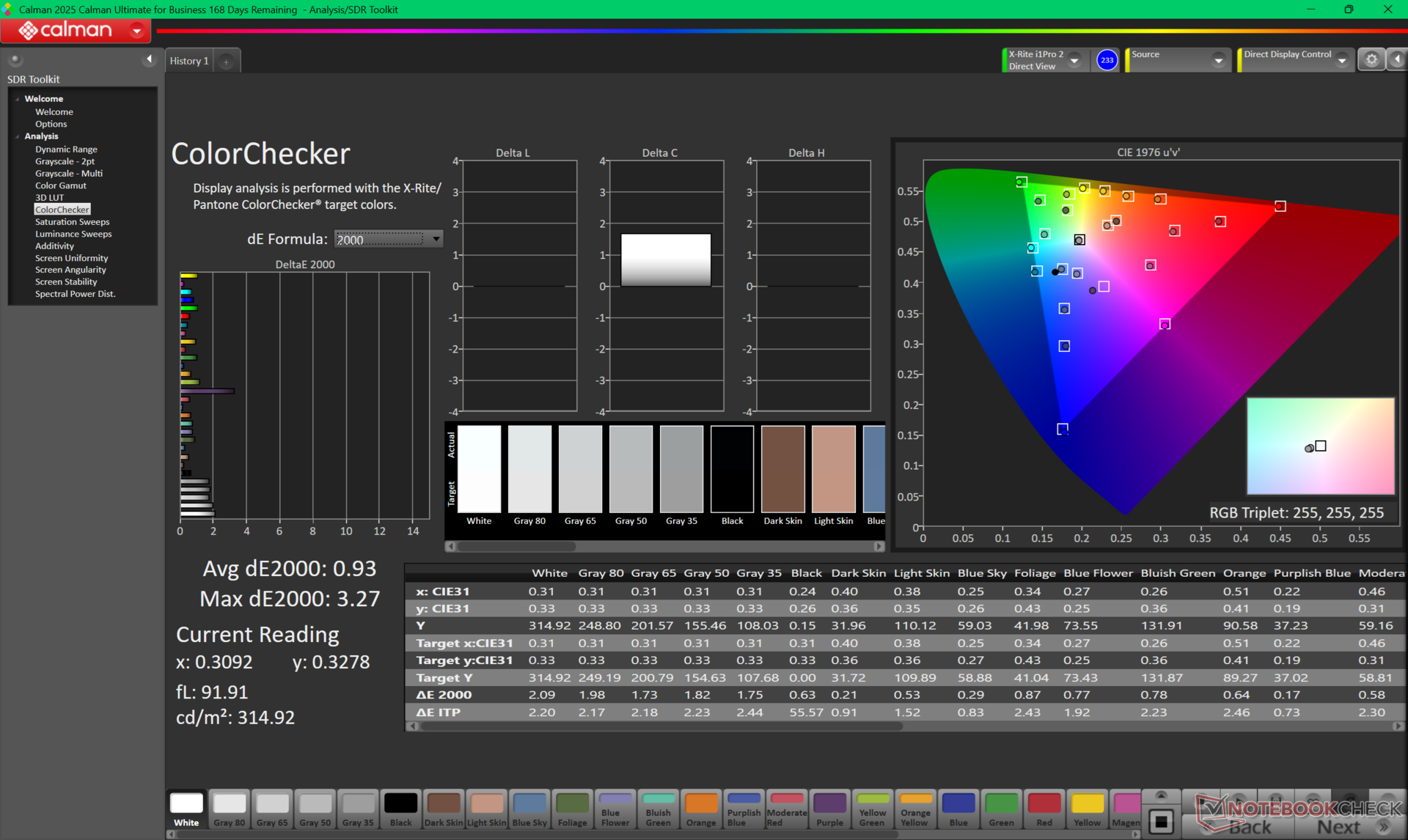Click the data table's horizontal scrollbar
This screenshot has height=840, width=1408.
[660, 726]
